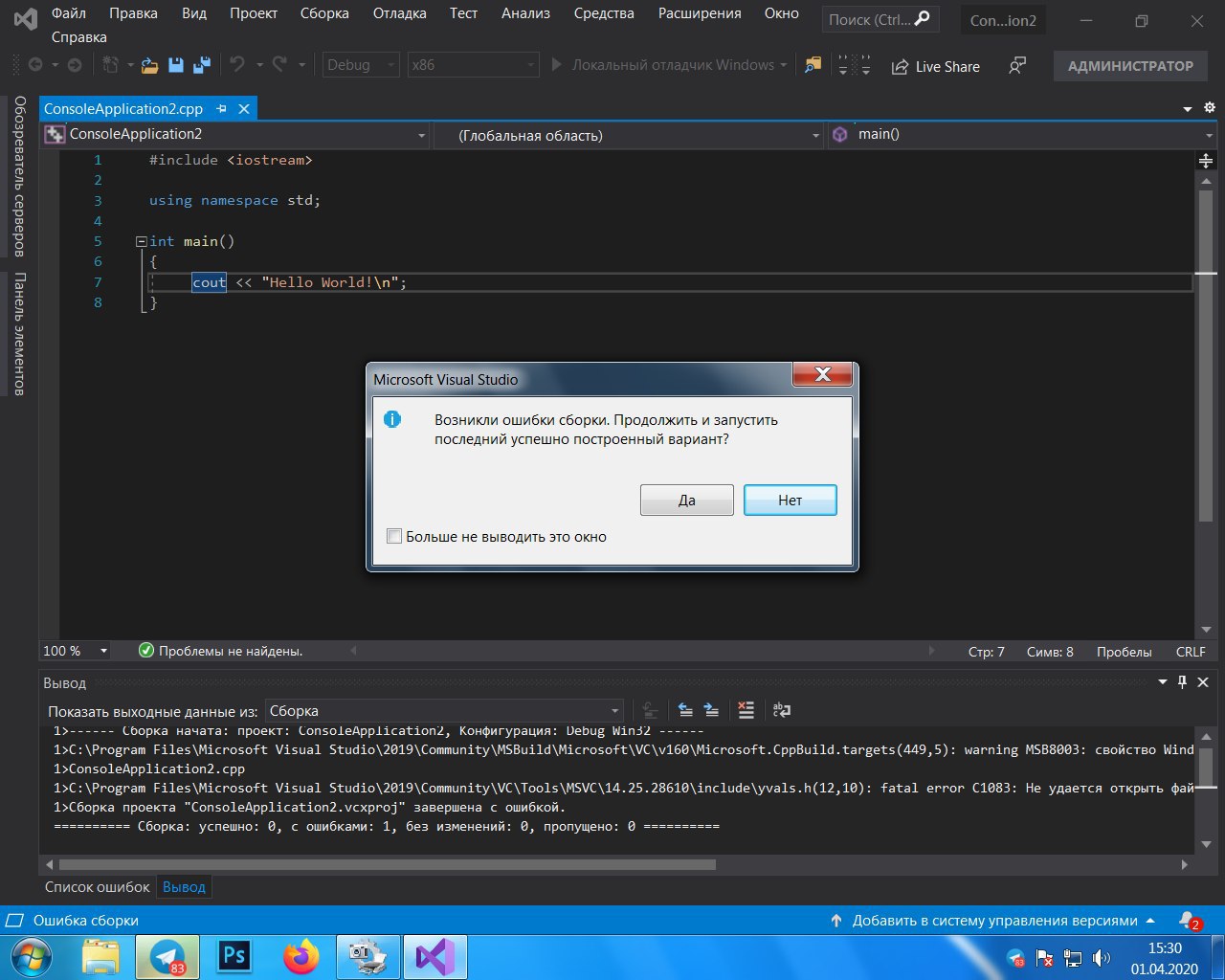Viewport: 1225px width, 980px height.
Task: Click the Open File folder icon
Action: tap(149, 65)
